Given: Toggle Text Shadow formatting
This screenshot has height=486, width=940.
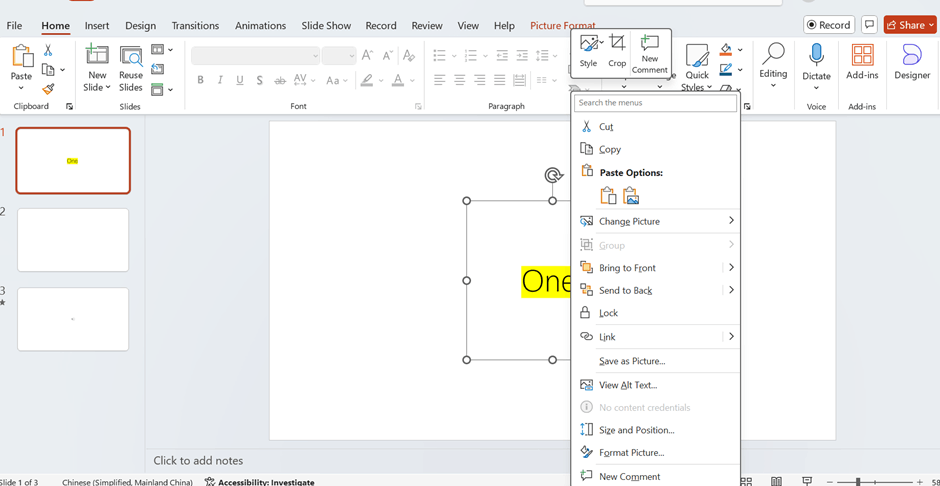Looking at the screenshot, I should point(260,80).
